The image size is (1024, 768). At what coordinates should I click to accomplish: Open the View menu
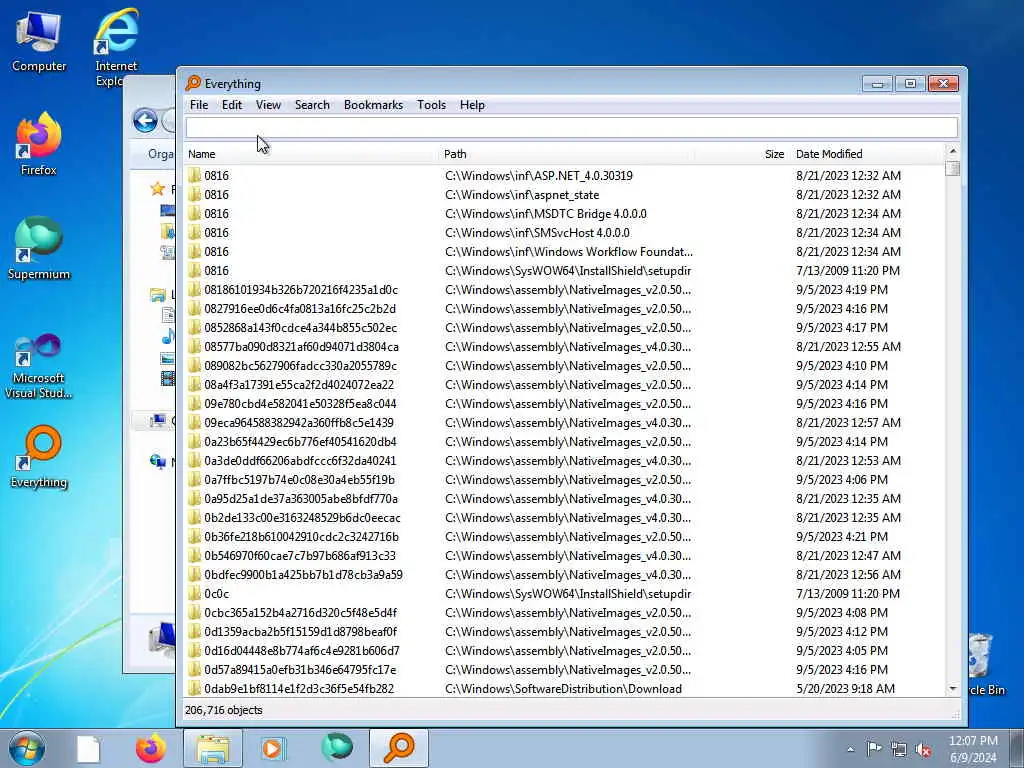(268, 105)
